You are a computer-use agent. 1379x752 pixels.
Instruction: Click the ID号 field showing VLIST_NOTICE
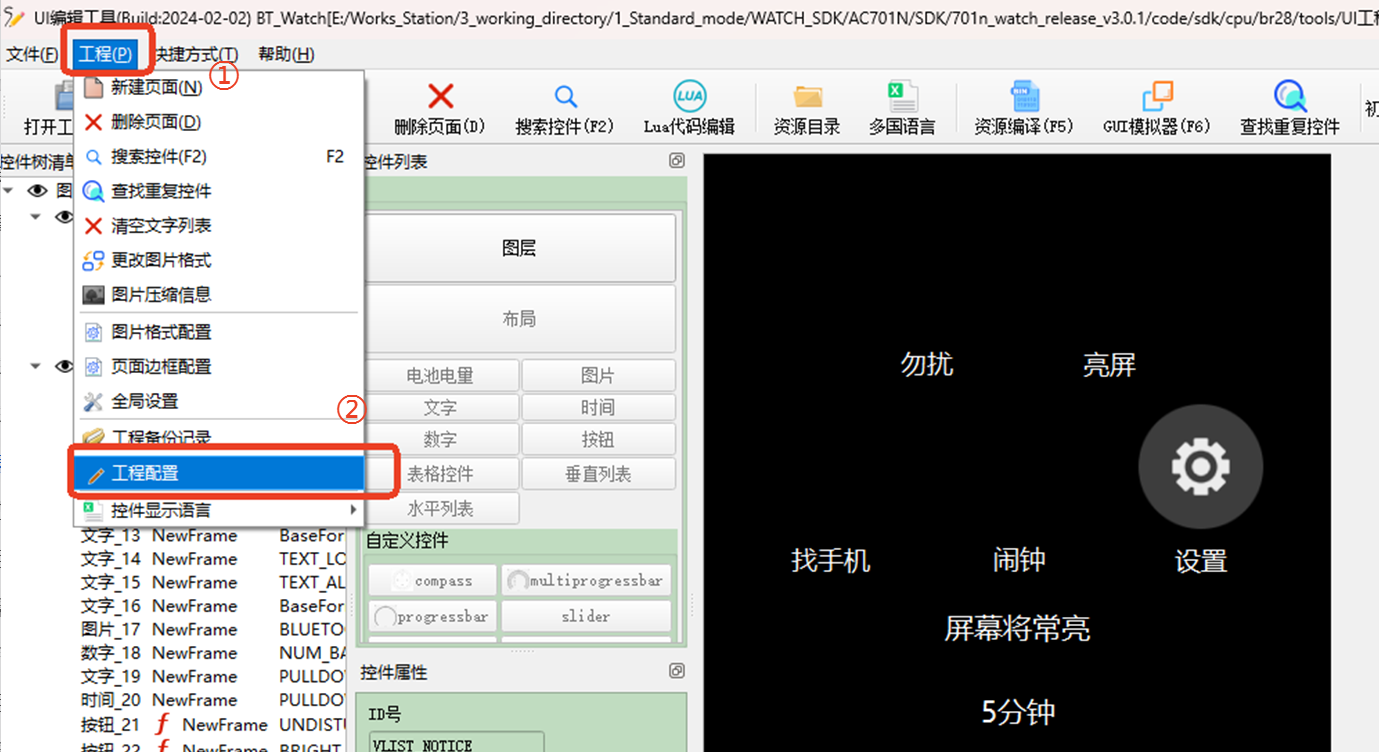[457, 743]
